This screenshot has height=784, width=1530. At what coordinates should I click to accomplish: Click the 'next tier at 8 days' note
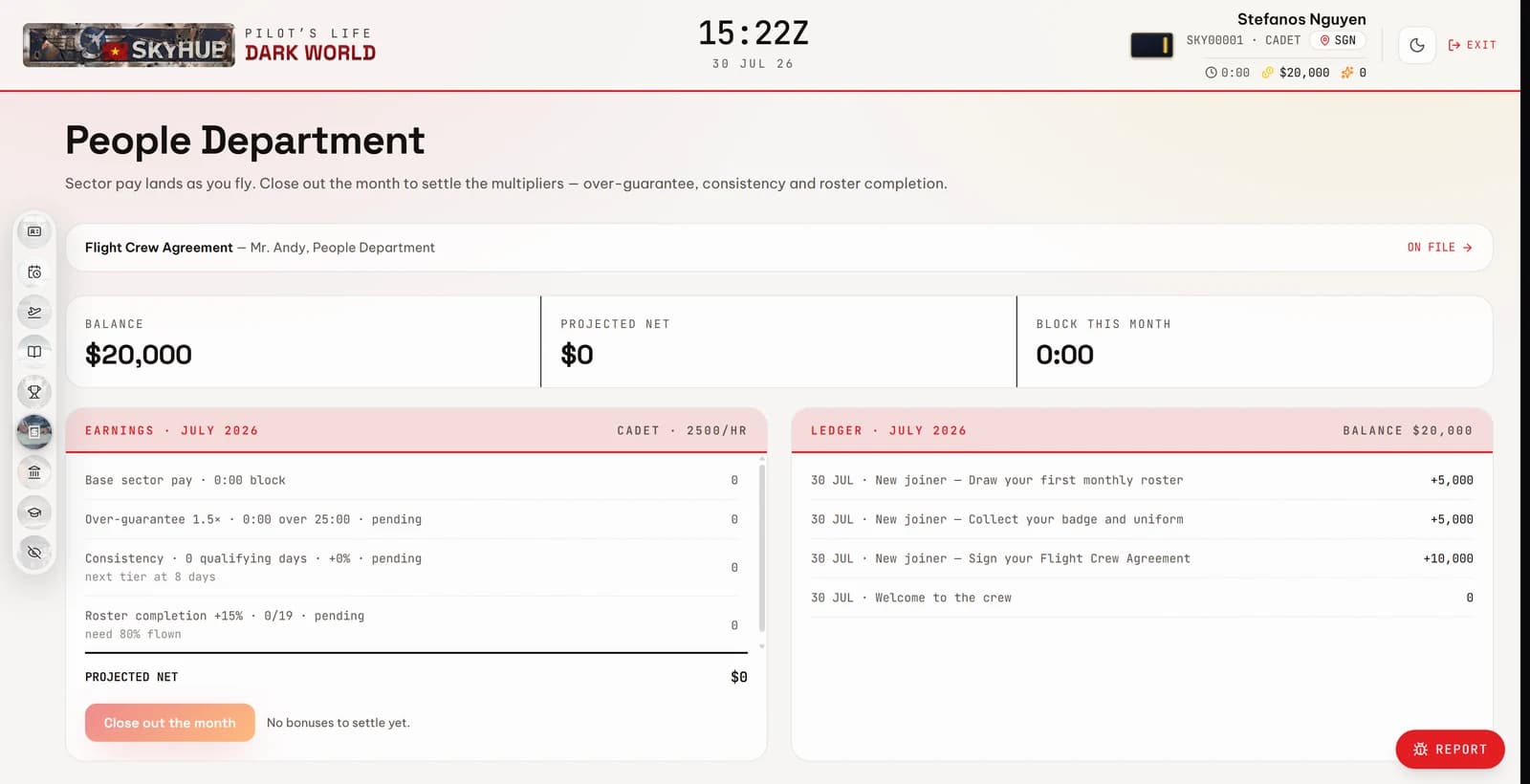(x=150, y=577)
